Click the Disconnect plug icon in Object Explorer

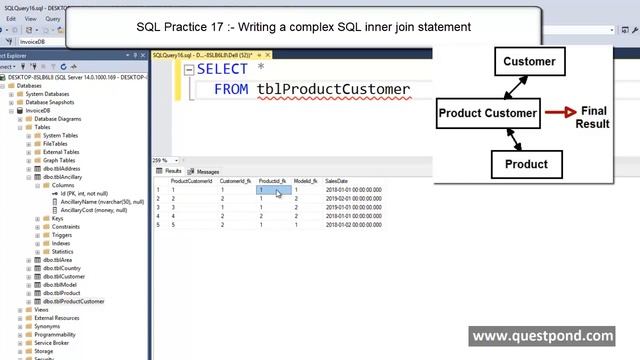click(x=33, y=67)
